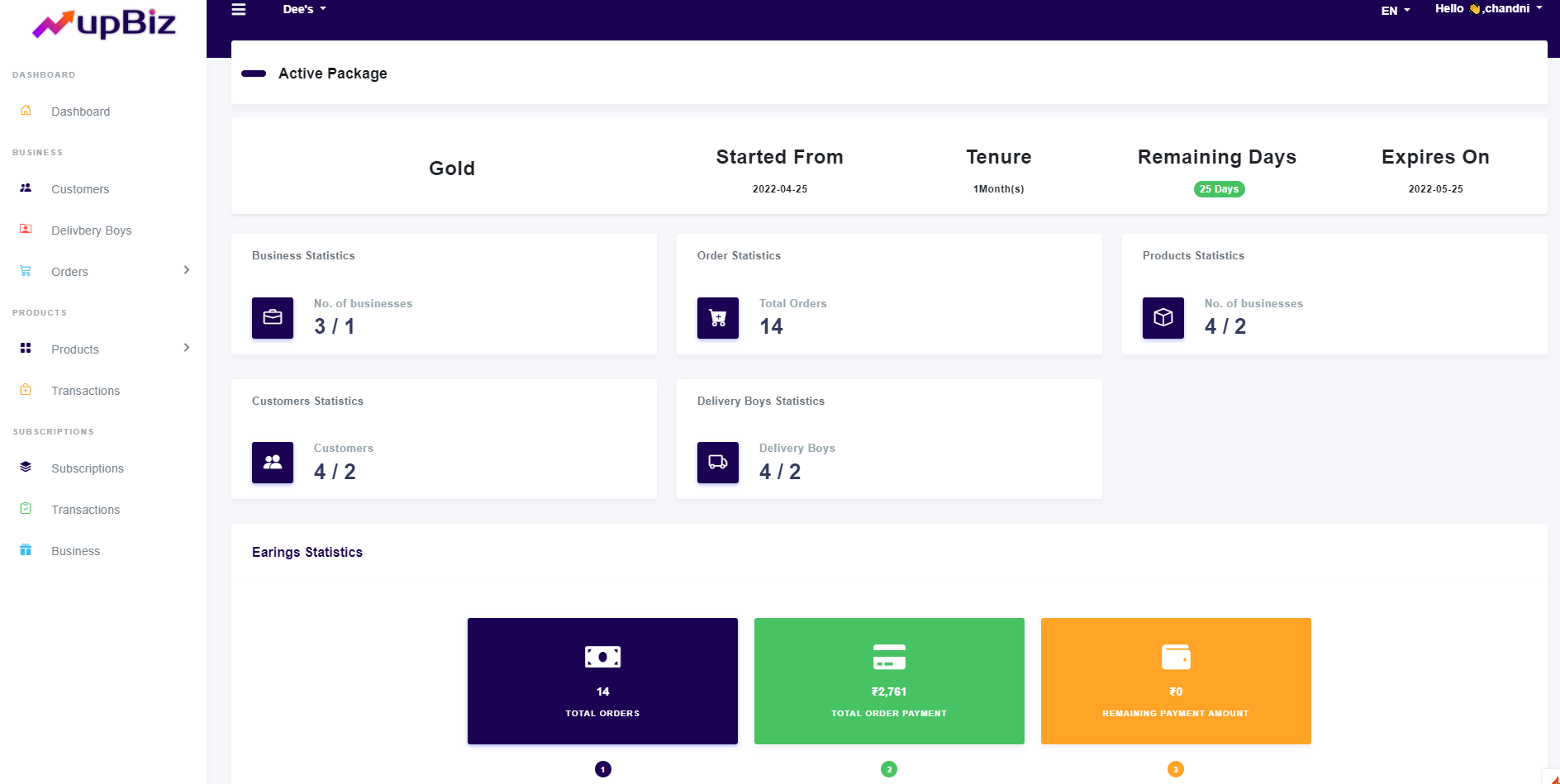
Task: Open the Hello chandni user menu
Action: point(1488,9)
